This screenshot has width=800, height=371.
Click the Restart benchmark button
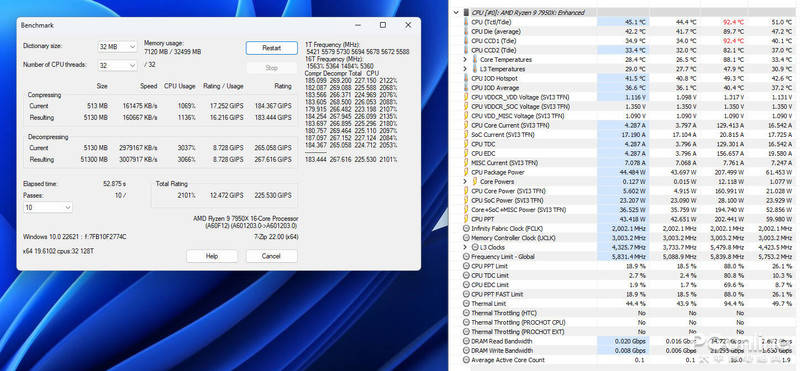[271, 48]
